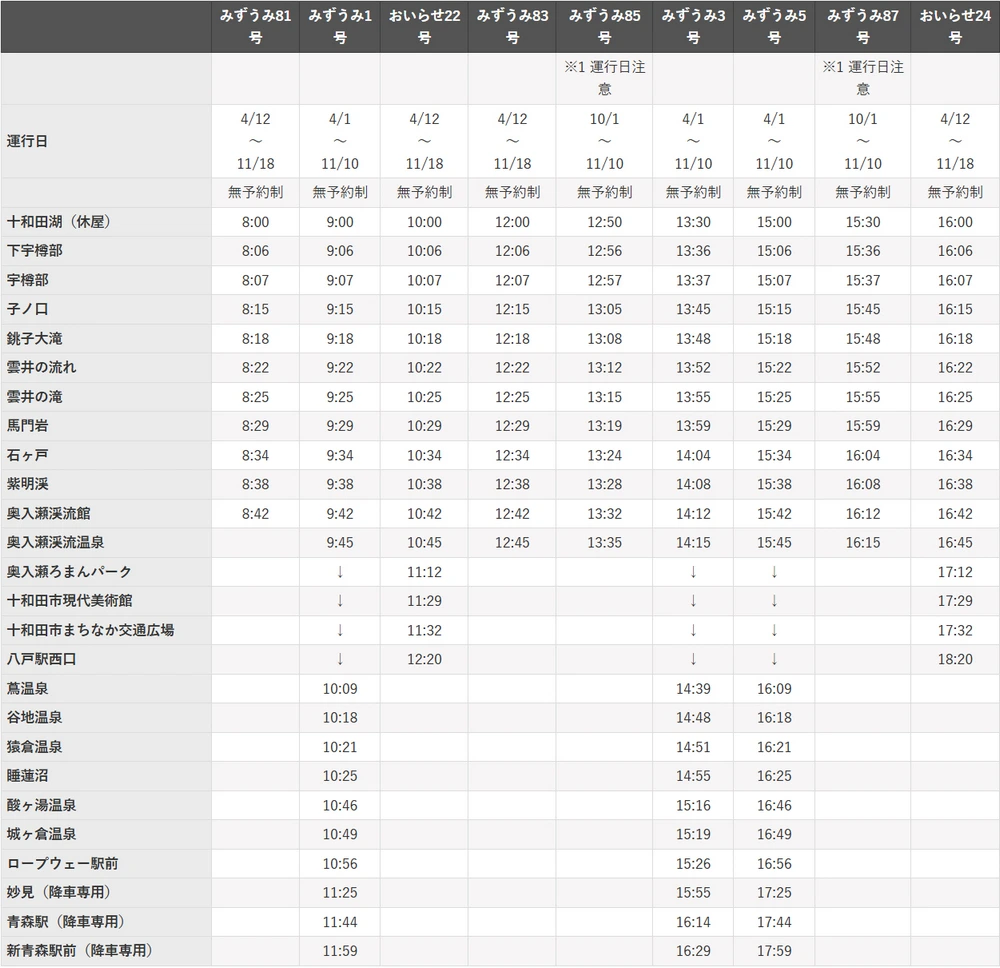Screen dimensions: 1000x968
Task: Click the みずうみ1号 column header
Action: [340, 27]
